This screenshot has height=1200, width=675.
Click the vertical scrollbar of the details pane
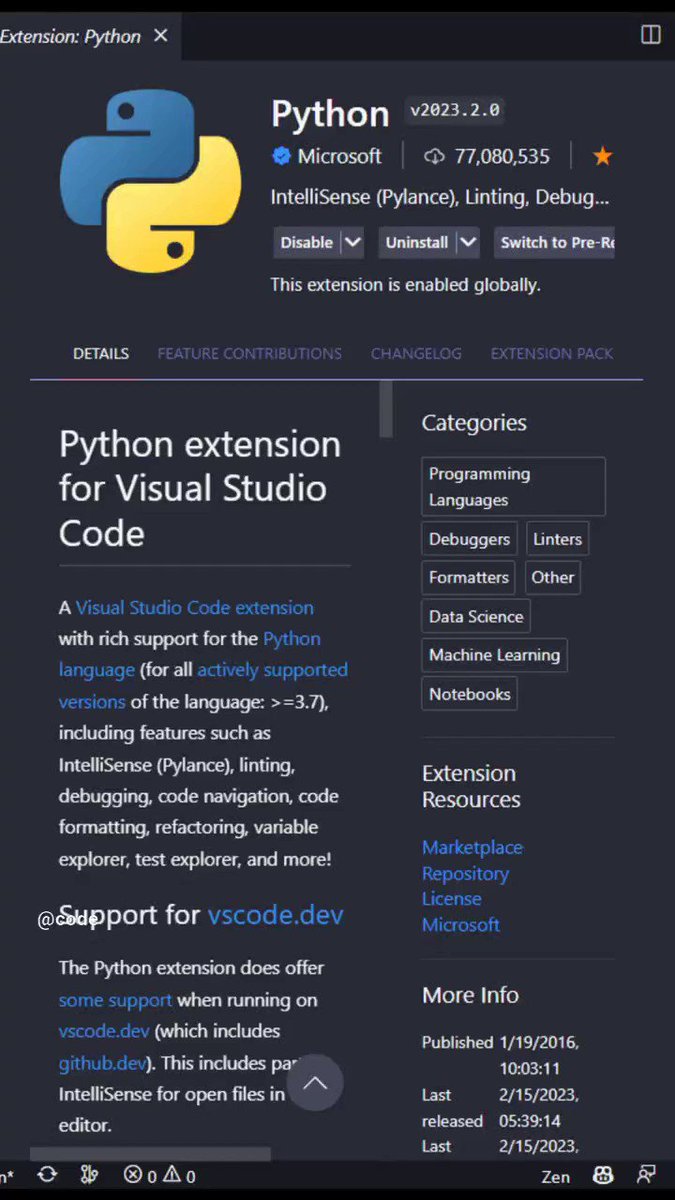click(386, 409)
